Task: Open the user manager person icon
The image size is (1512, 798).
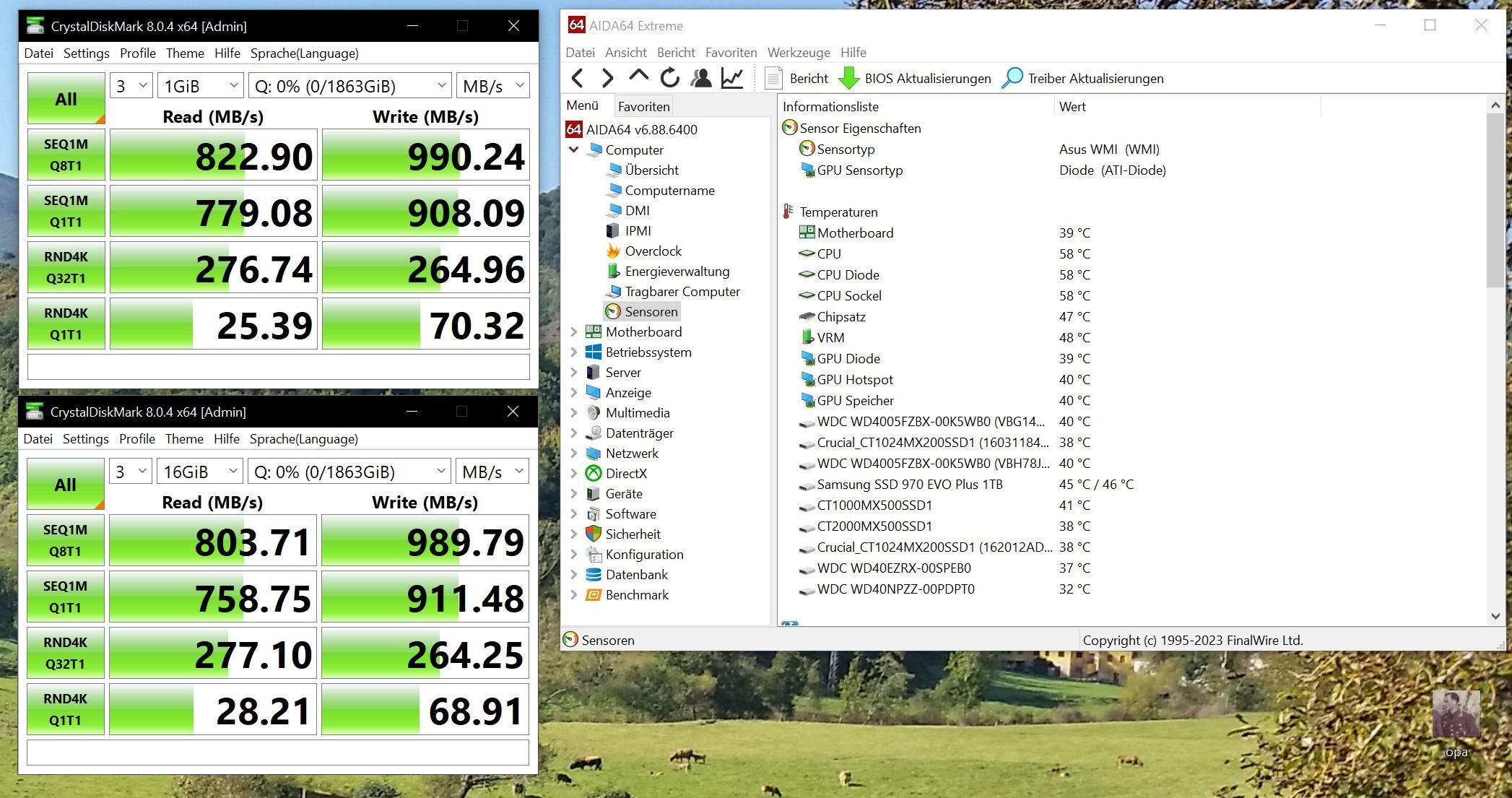Action: pos(700,78)
